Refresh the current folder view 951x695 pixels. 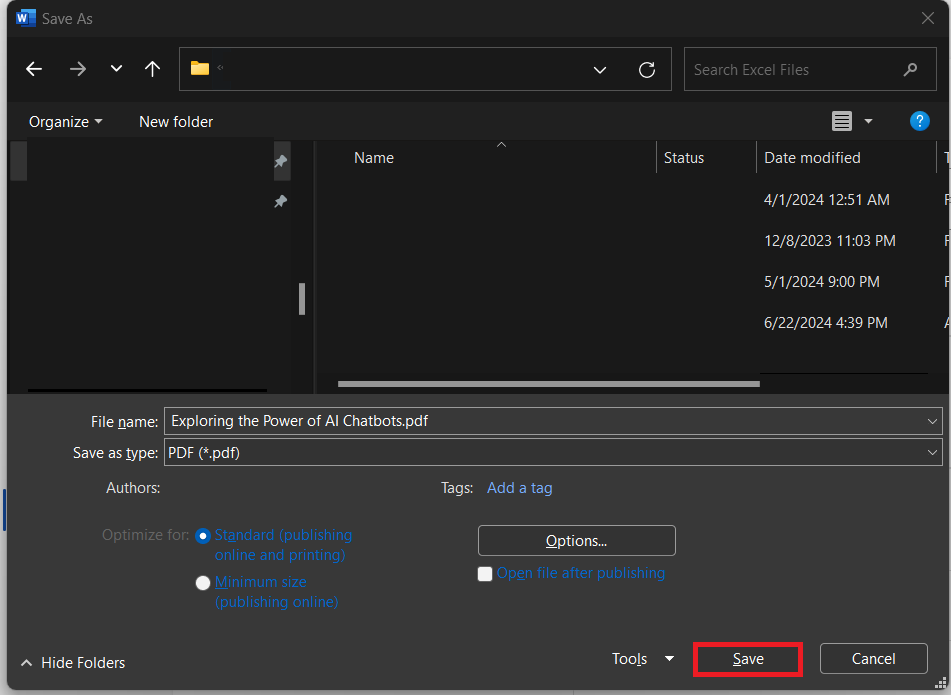pyautogui.click(x=647, y=70)
